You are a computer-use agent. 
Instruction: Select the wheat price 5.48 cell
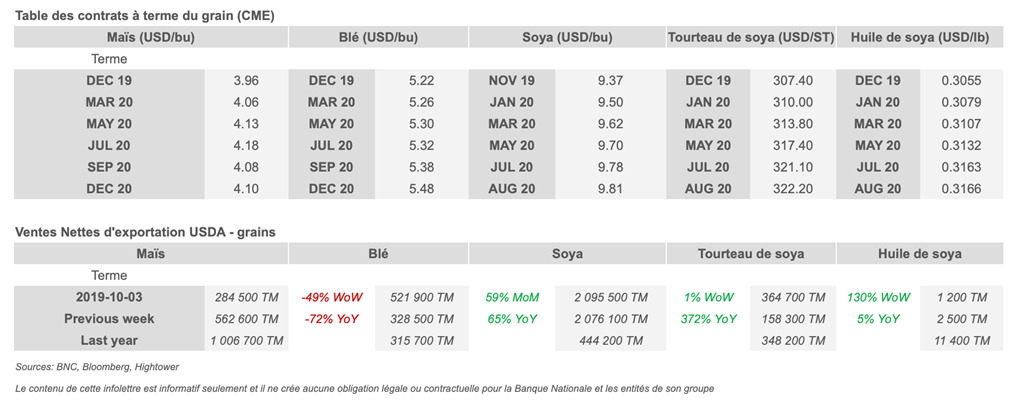pos(421,188)
